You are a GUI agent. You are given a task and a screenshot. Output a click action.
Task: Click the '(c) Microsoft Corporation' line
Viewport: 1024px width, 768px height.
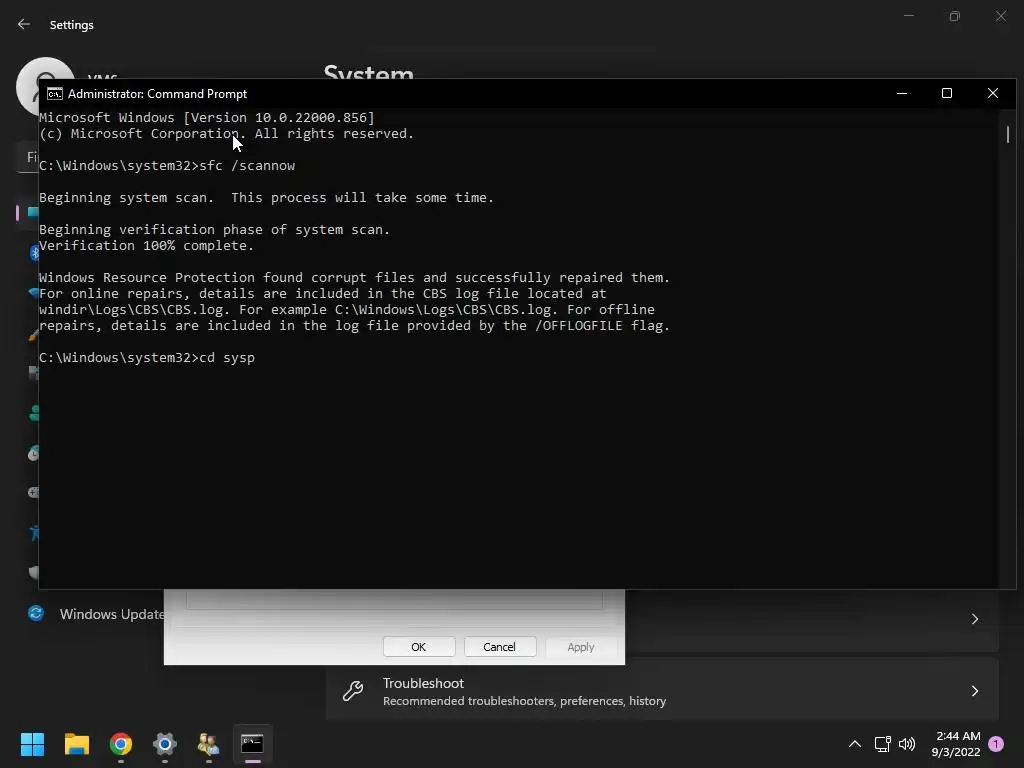pos(227,134)
